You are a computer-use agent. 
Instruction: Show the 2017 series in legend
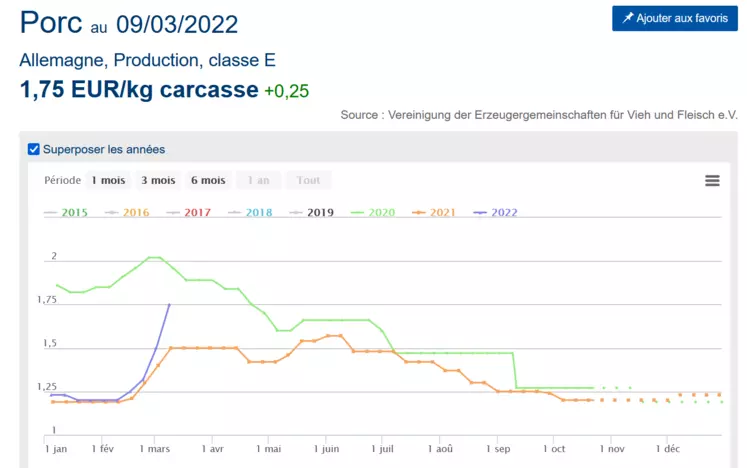(x=189, y=213)
